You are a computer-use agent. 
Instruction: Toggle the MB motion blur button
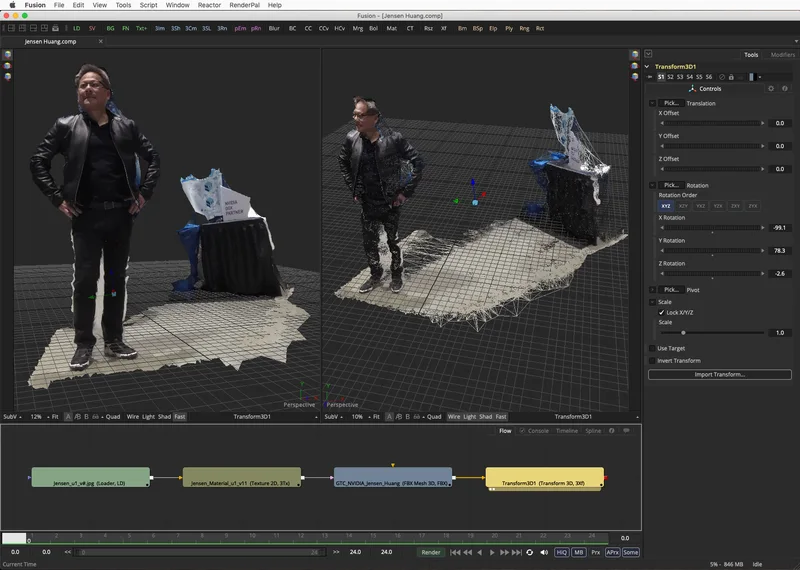[578, 552]
